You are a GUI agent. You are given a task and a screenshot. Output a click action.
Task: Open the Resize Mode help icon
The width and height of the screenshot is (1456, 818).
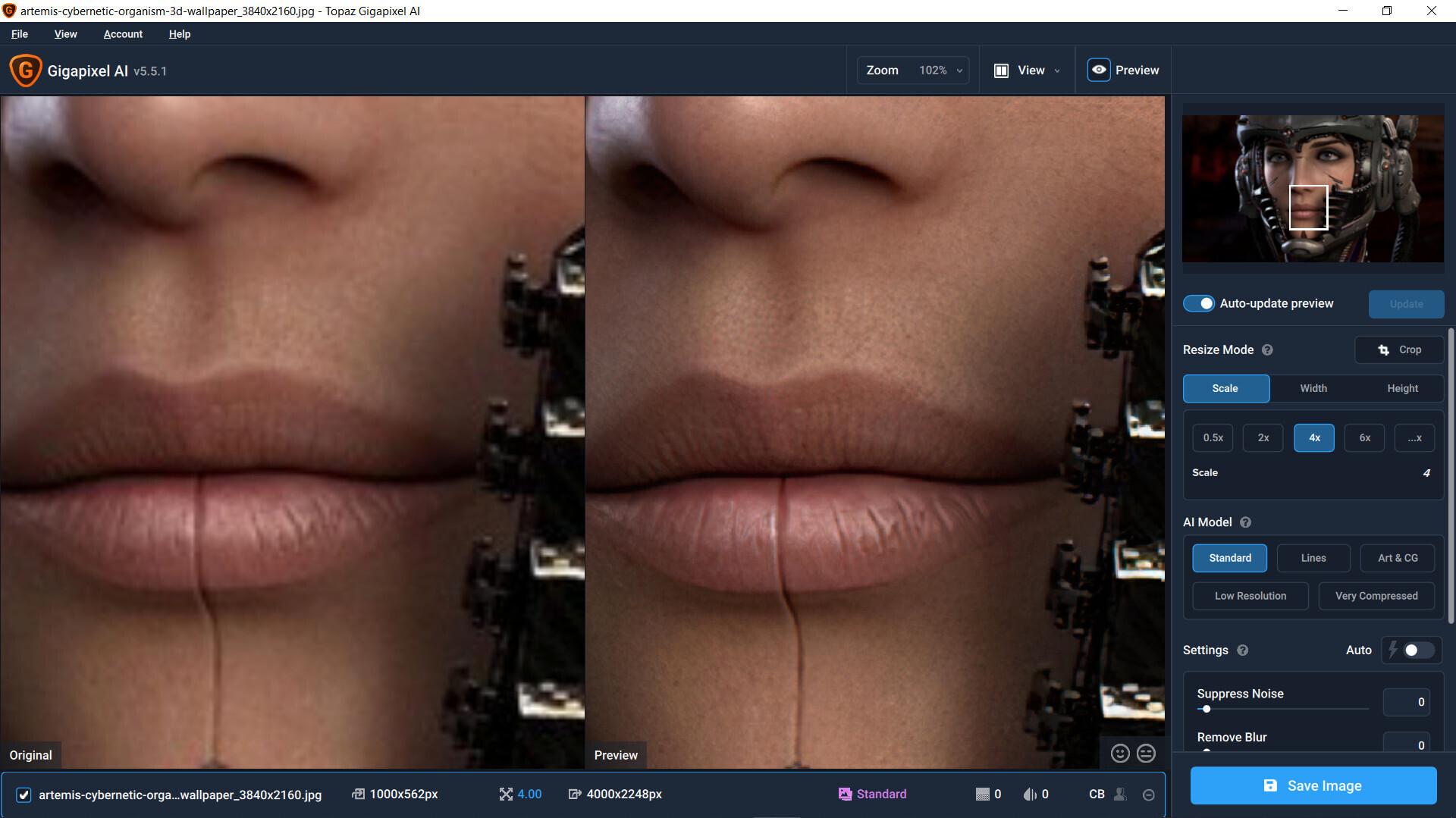pos(1267,349)
